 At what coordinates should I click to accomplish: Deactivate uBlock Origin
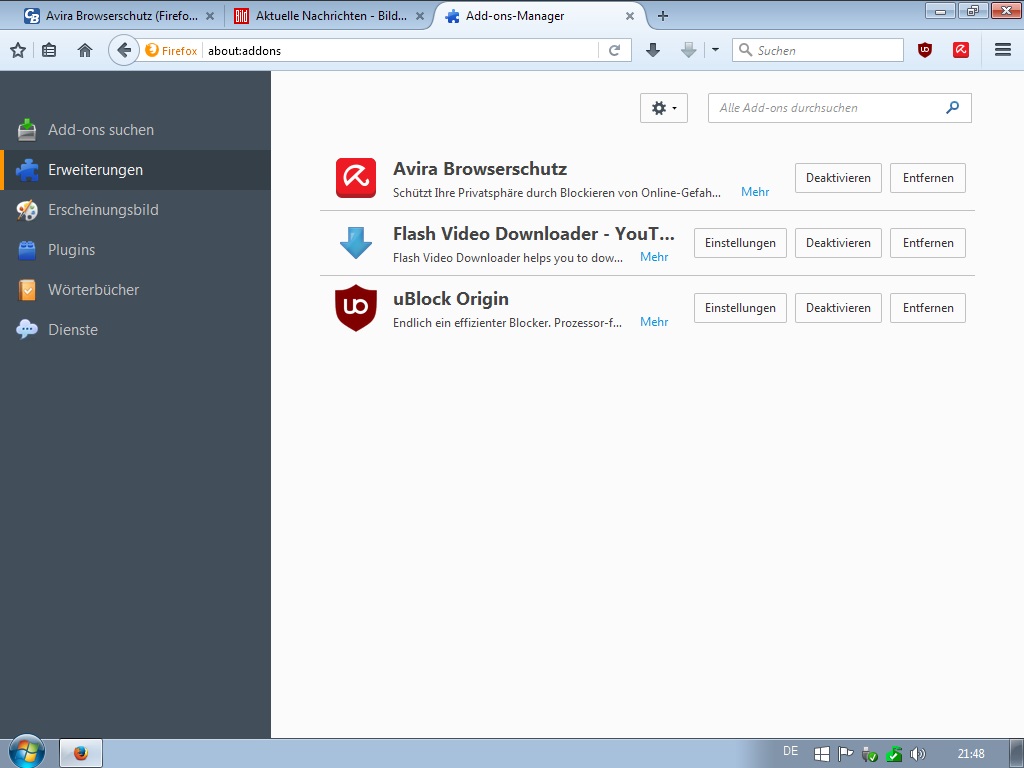click(838, 308)
